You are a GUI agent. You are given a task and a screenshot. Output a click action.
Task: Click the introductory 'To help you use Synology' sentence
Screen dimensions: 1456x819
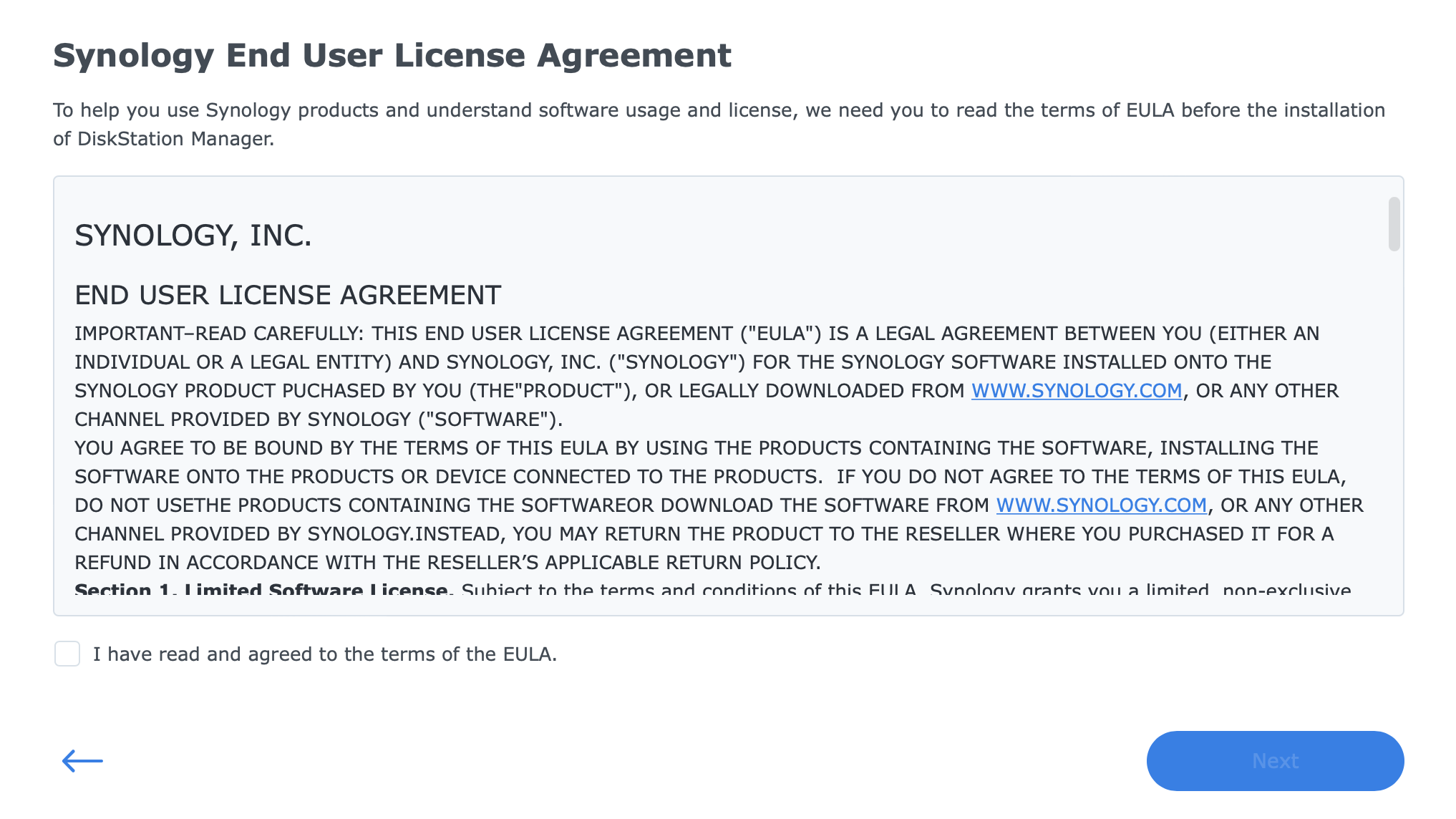[719, 110]
